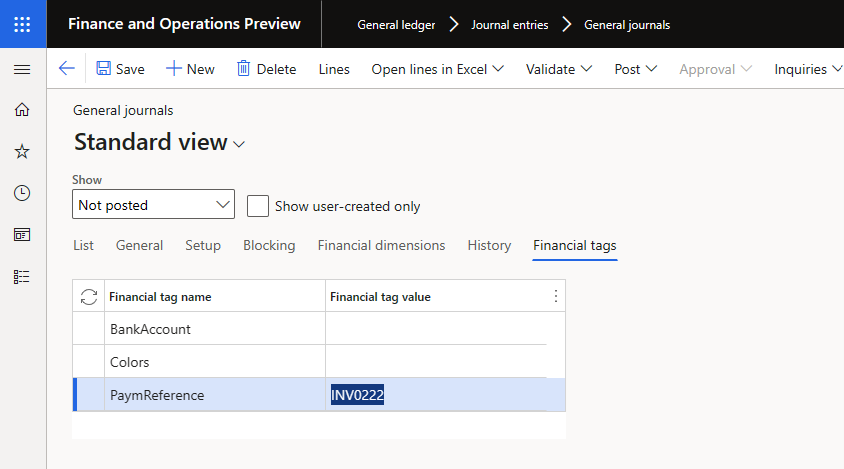844x469 pixels.
Task: Switch to the Blocking tab
Action: 269,246
